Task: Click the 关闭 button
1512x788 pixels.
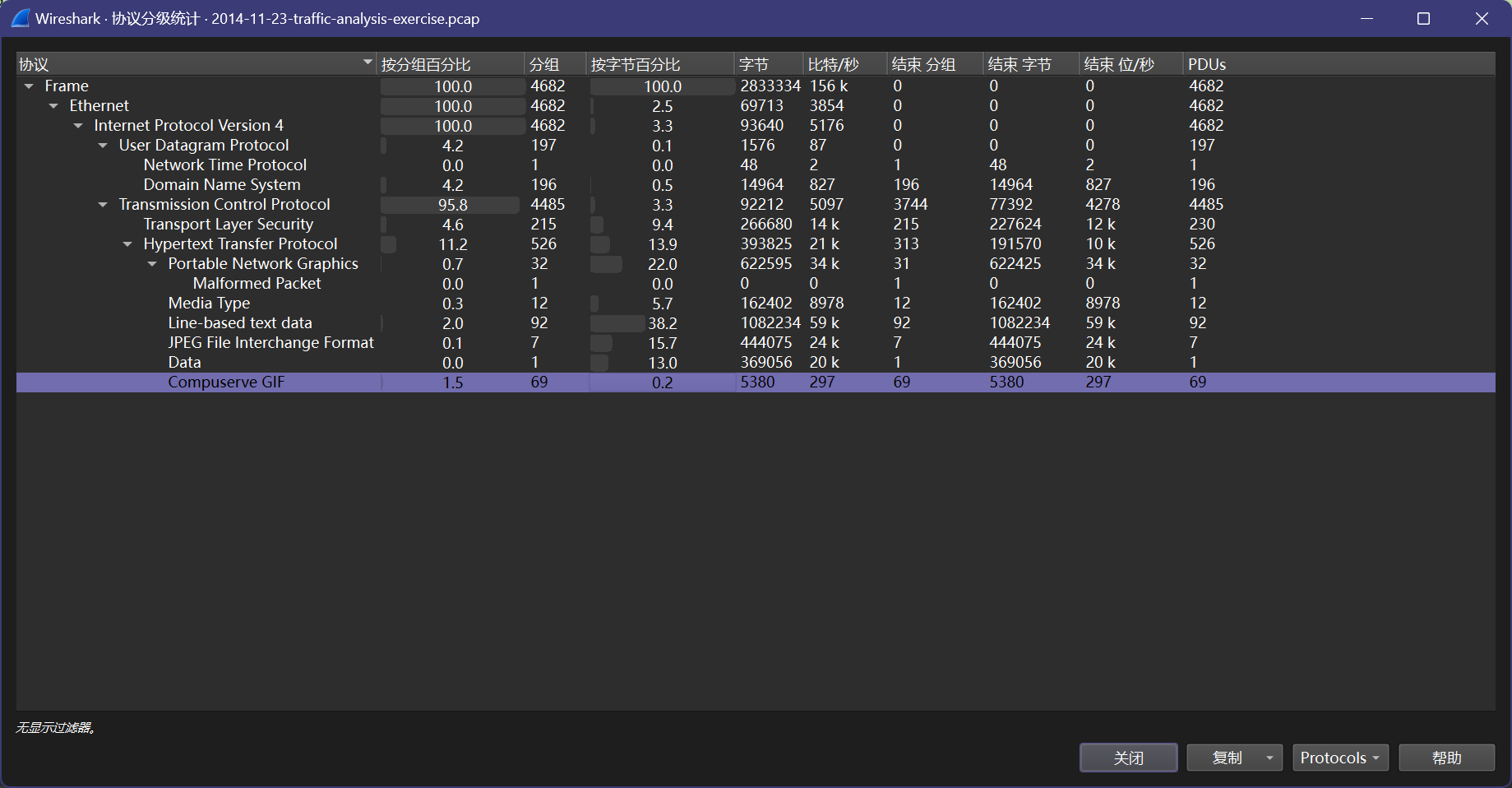Action: (x=1128, y=758)
